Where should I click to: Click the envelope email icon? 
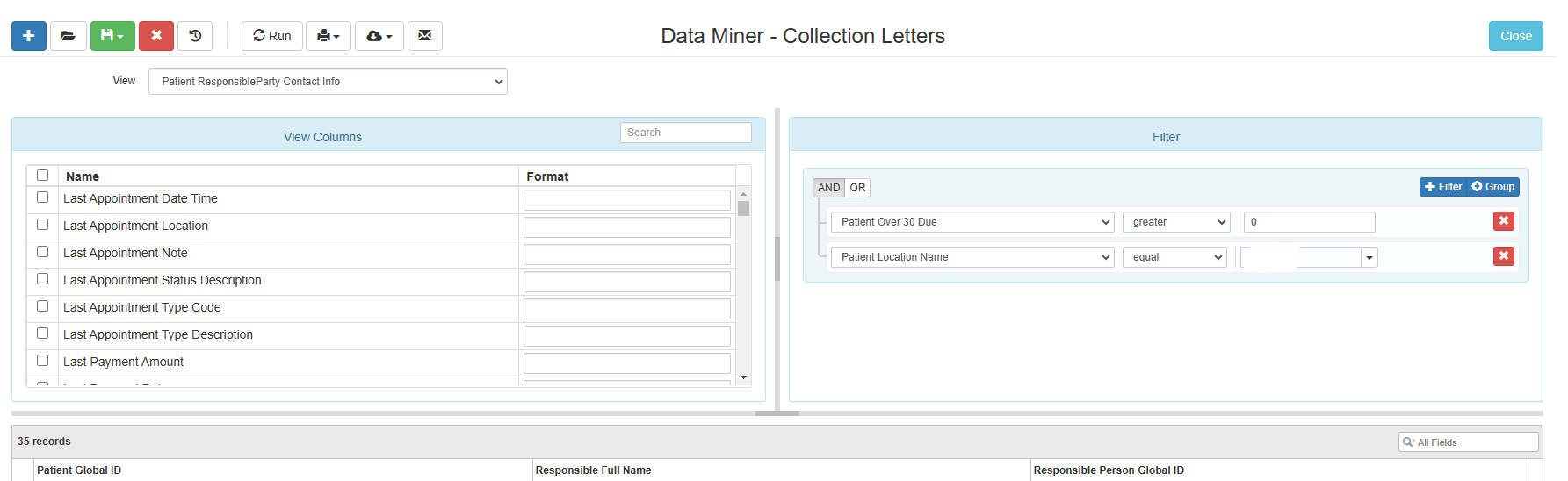[x=425, y=36]
